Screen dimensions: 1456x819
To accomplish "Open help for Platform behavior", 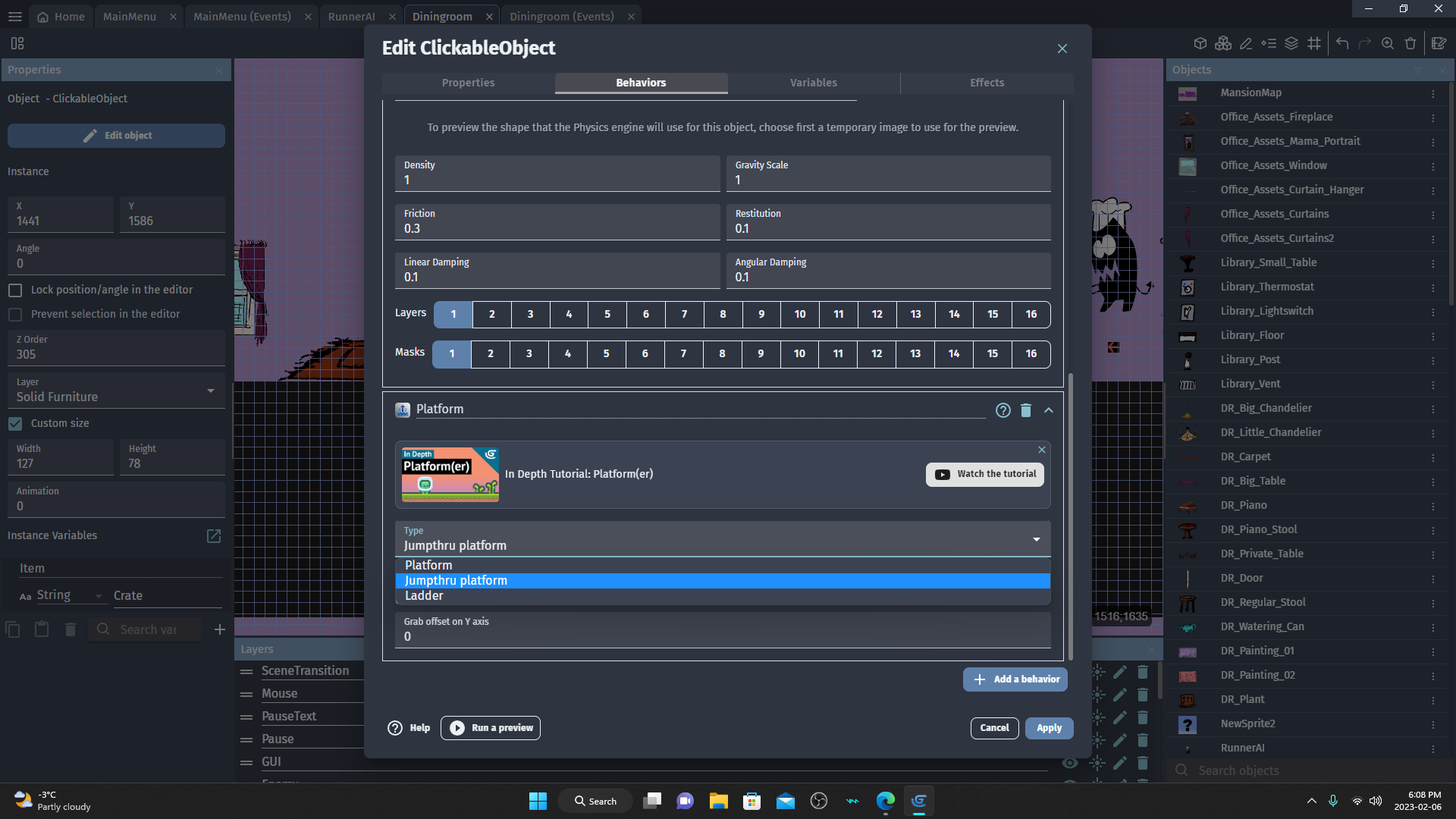I will pos(1003,410).
